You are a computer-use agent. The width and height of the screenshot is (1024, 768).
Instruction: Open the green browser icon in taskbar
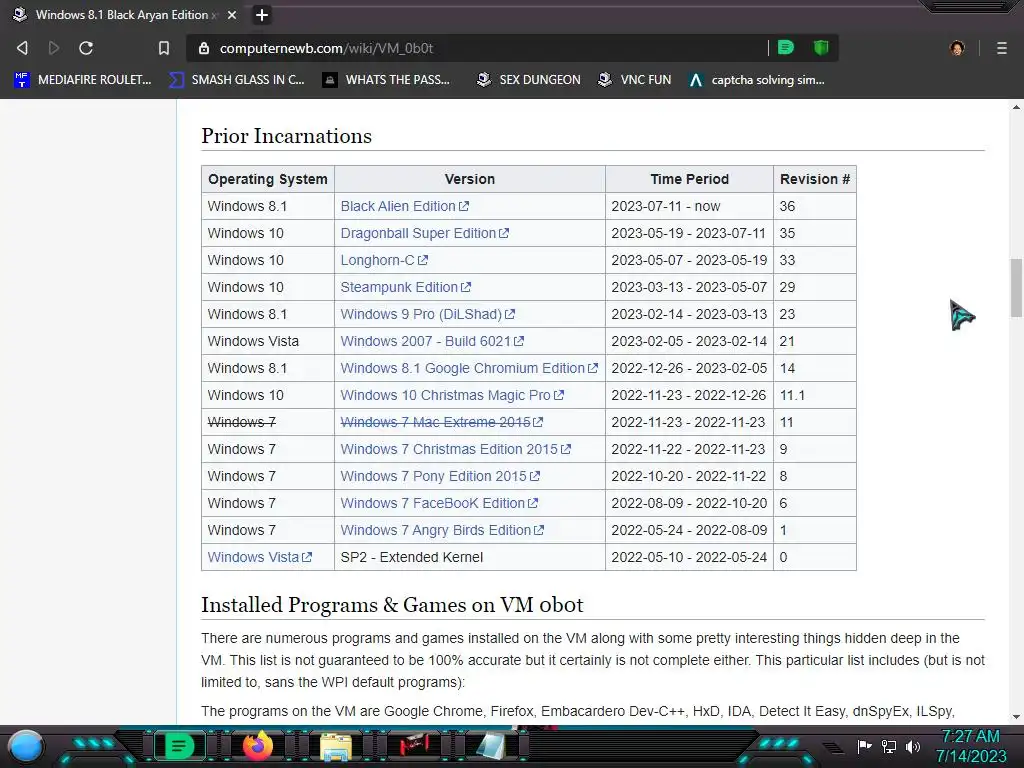(179, 746)
